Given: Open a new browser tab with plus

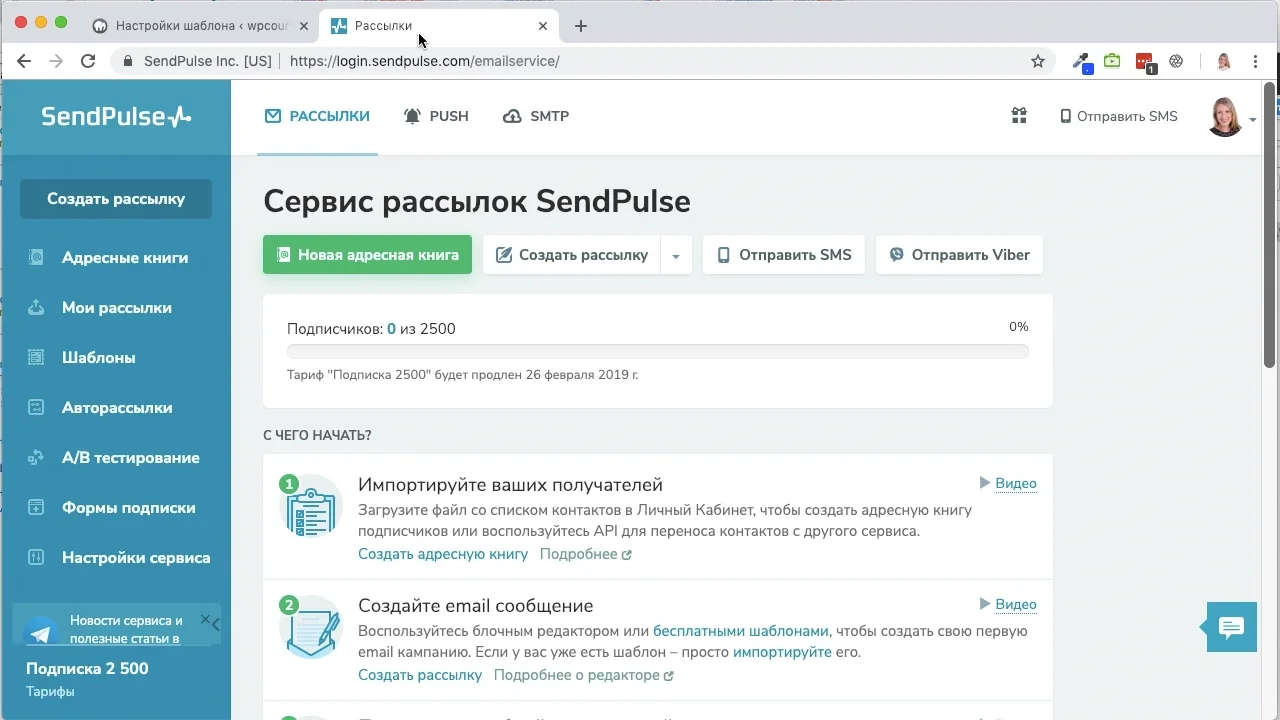Looking at the screenshot, I should [581, 26].
